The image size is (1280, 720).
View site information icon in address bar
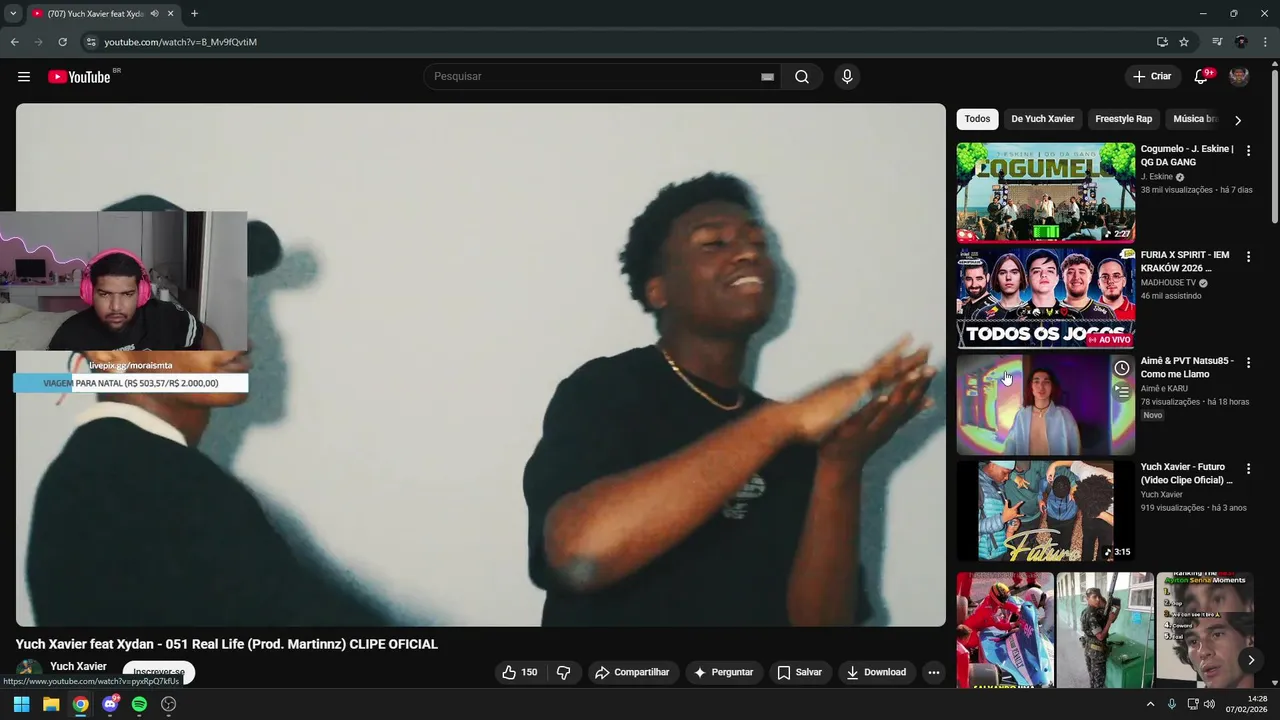(x=90, y=42)
